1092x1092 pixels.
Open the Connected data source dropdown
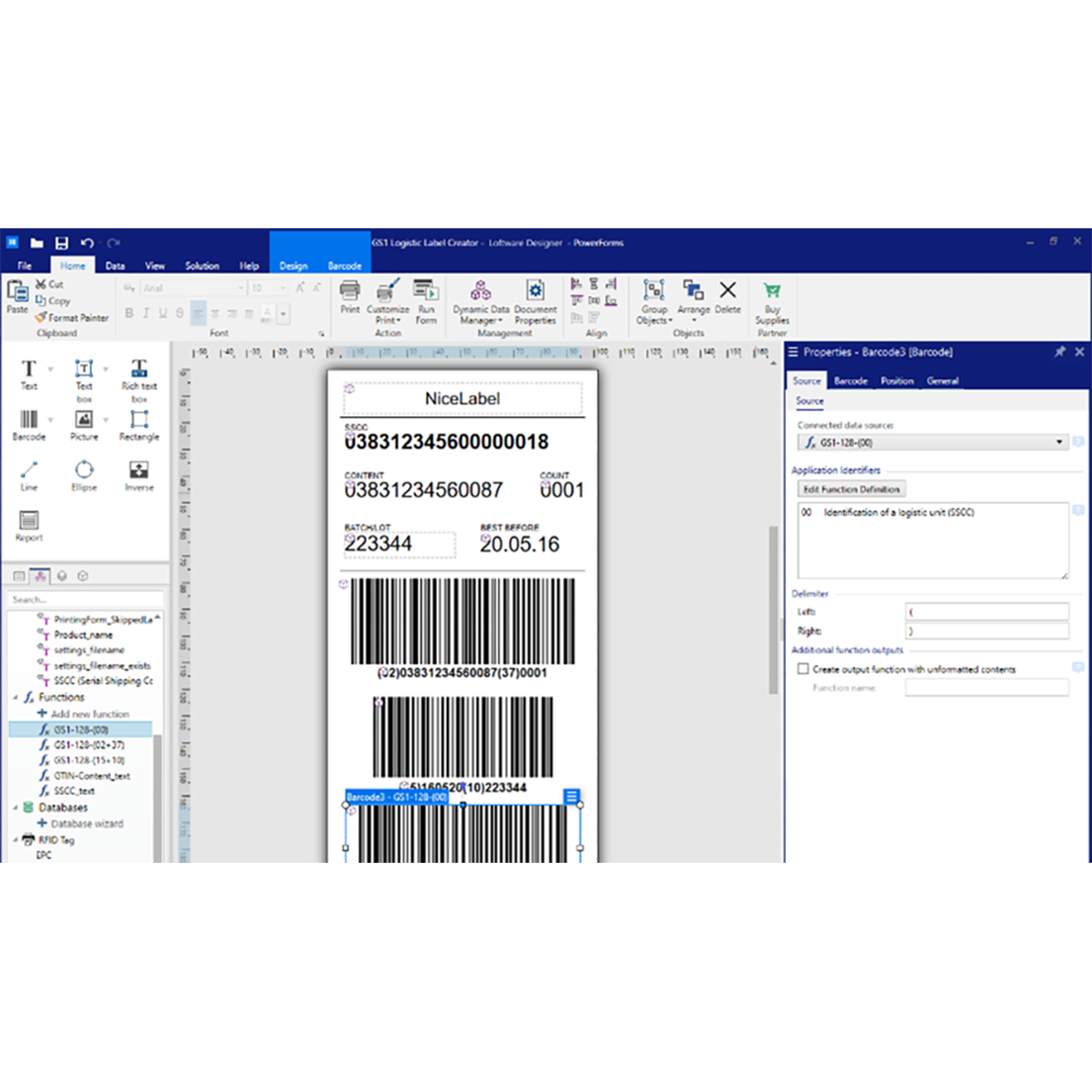[1059, 441]
